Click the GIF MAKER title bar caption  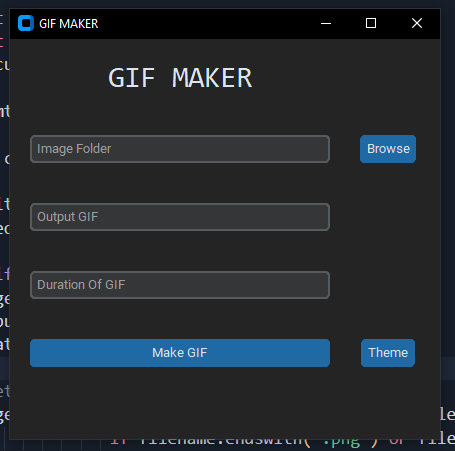click(x=69, y=24)
